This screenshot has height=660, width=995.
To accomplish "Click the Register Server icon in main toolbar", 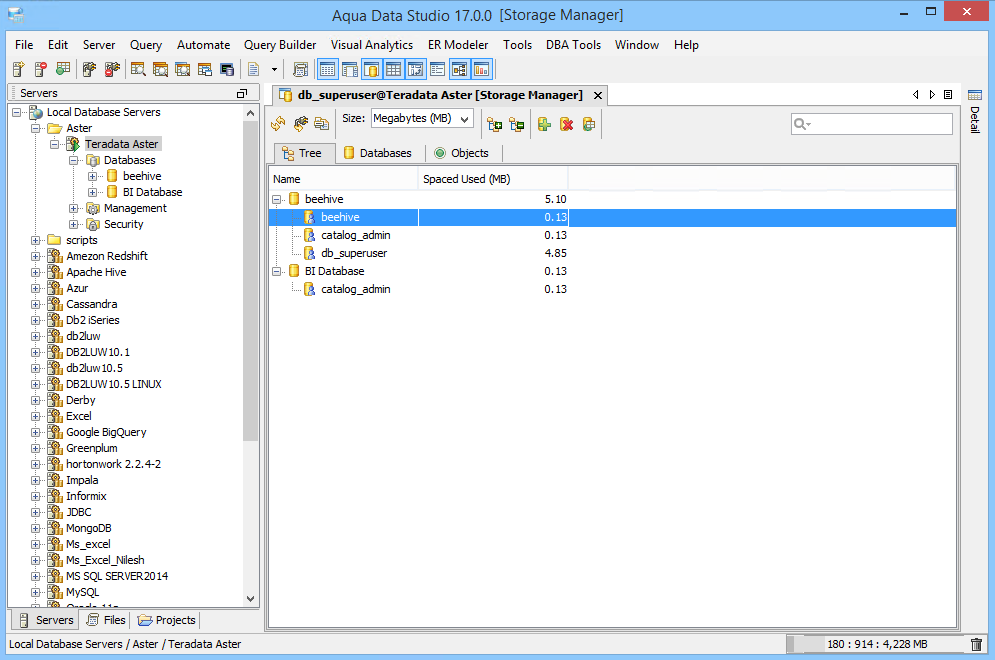I will [x=18, y=69].
